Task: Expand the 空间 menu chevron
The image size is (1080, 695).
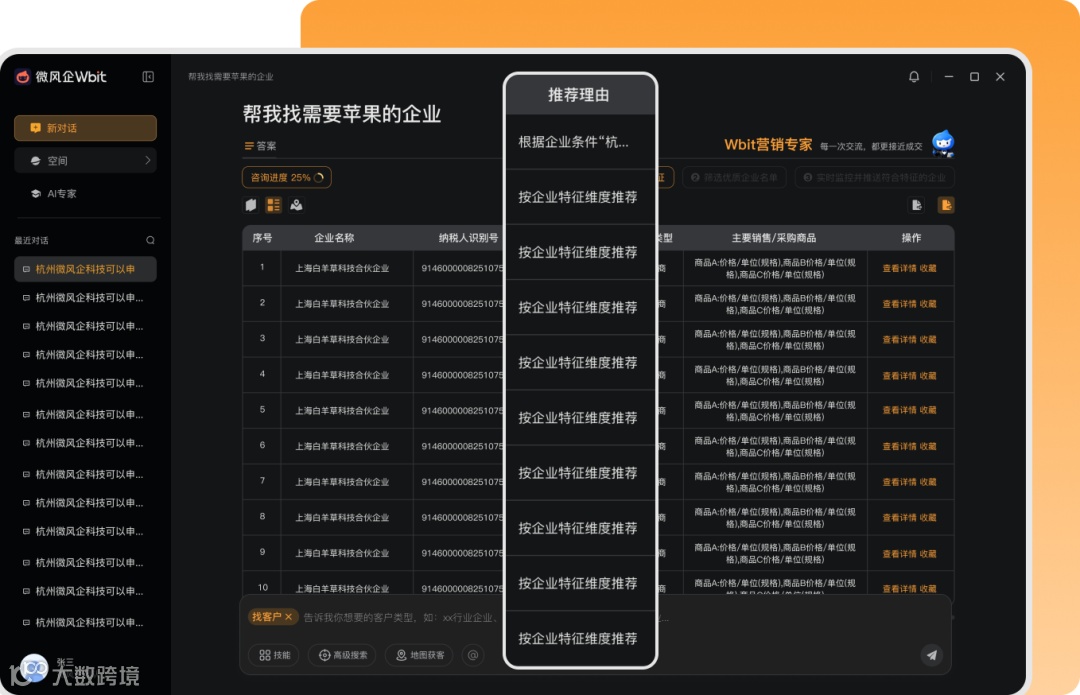Action: (147, 160)
